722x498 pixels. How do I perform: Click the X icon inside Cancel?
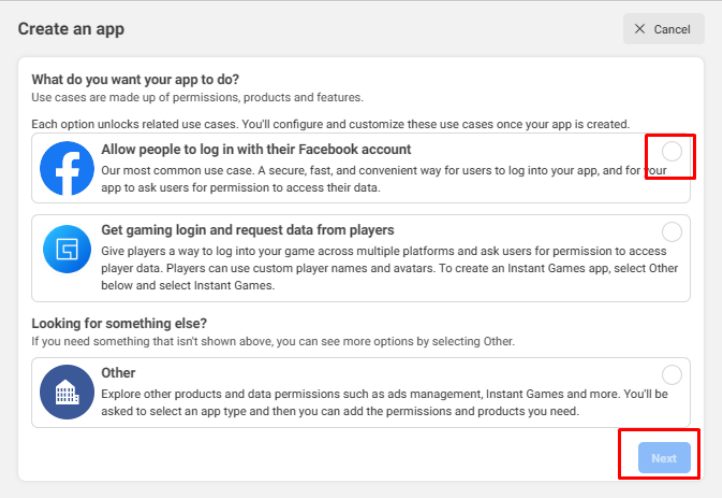coord(640,29)
